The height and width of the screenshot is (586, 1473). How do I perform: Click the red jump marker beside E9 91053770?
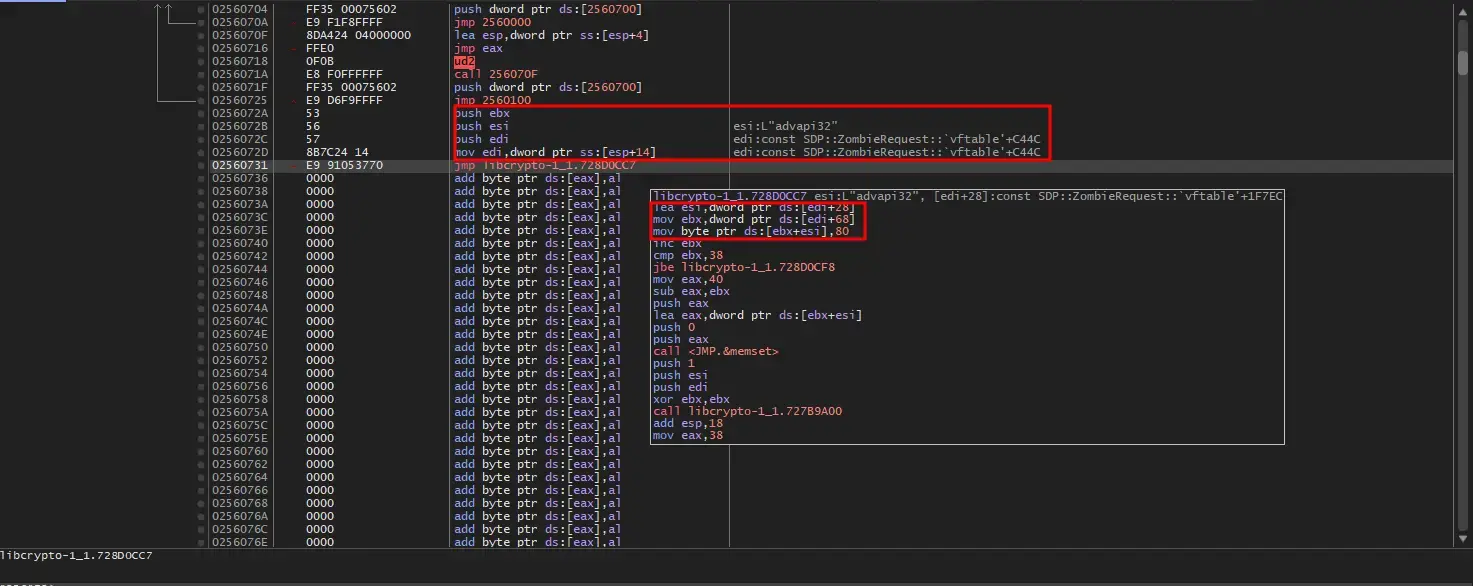pos(293,165)
